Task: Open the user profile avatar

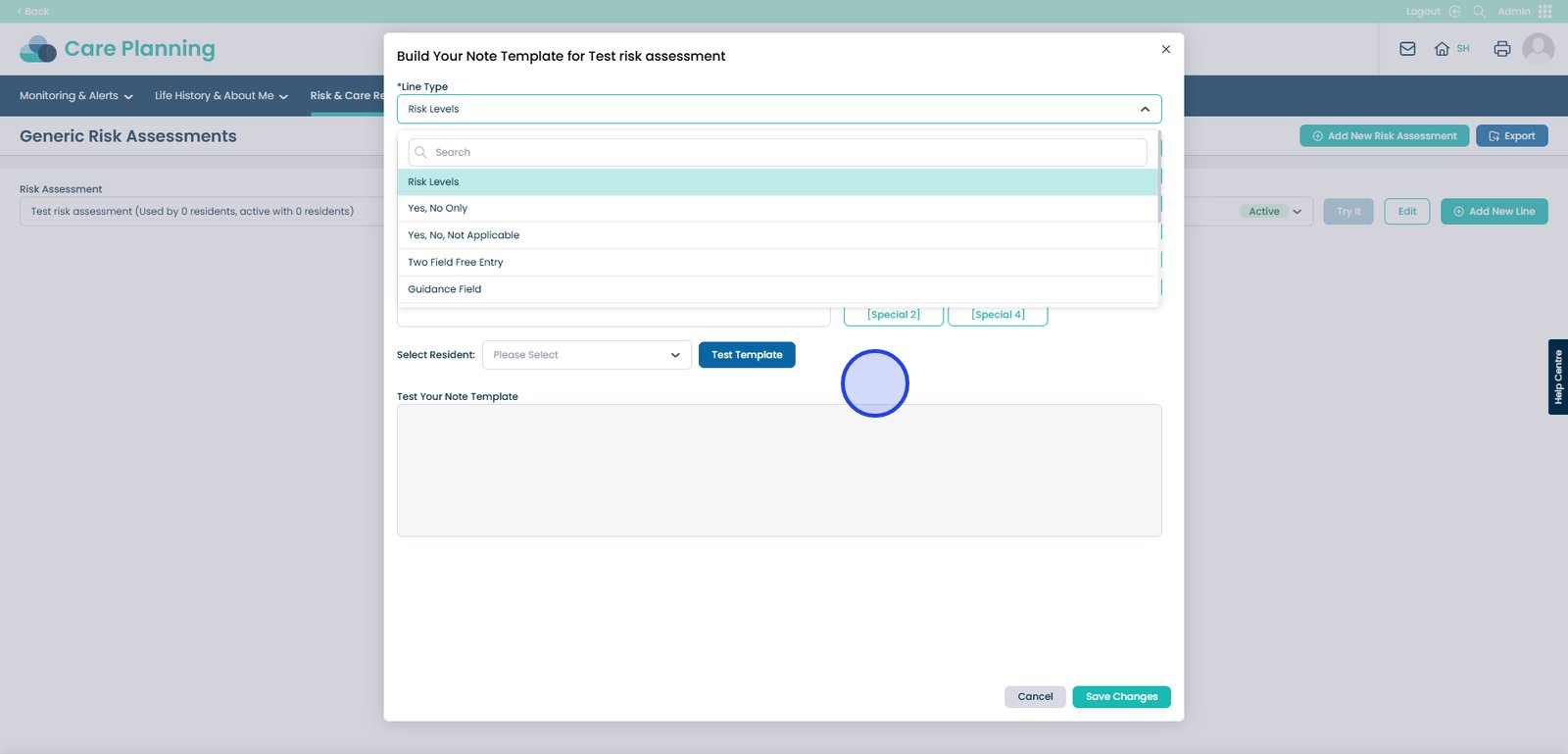Action: (1539, 49)
